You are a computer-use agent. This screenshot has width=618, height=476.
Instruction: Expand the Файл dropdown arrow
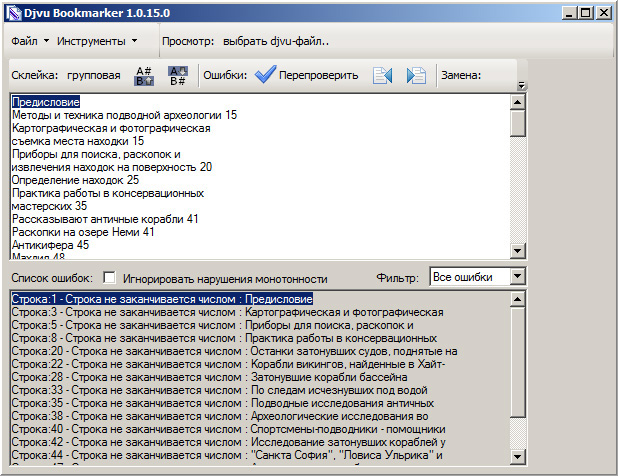pyautogui.click(x=46, y=41)
